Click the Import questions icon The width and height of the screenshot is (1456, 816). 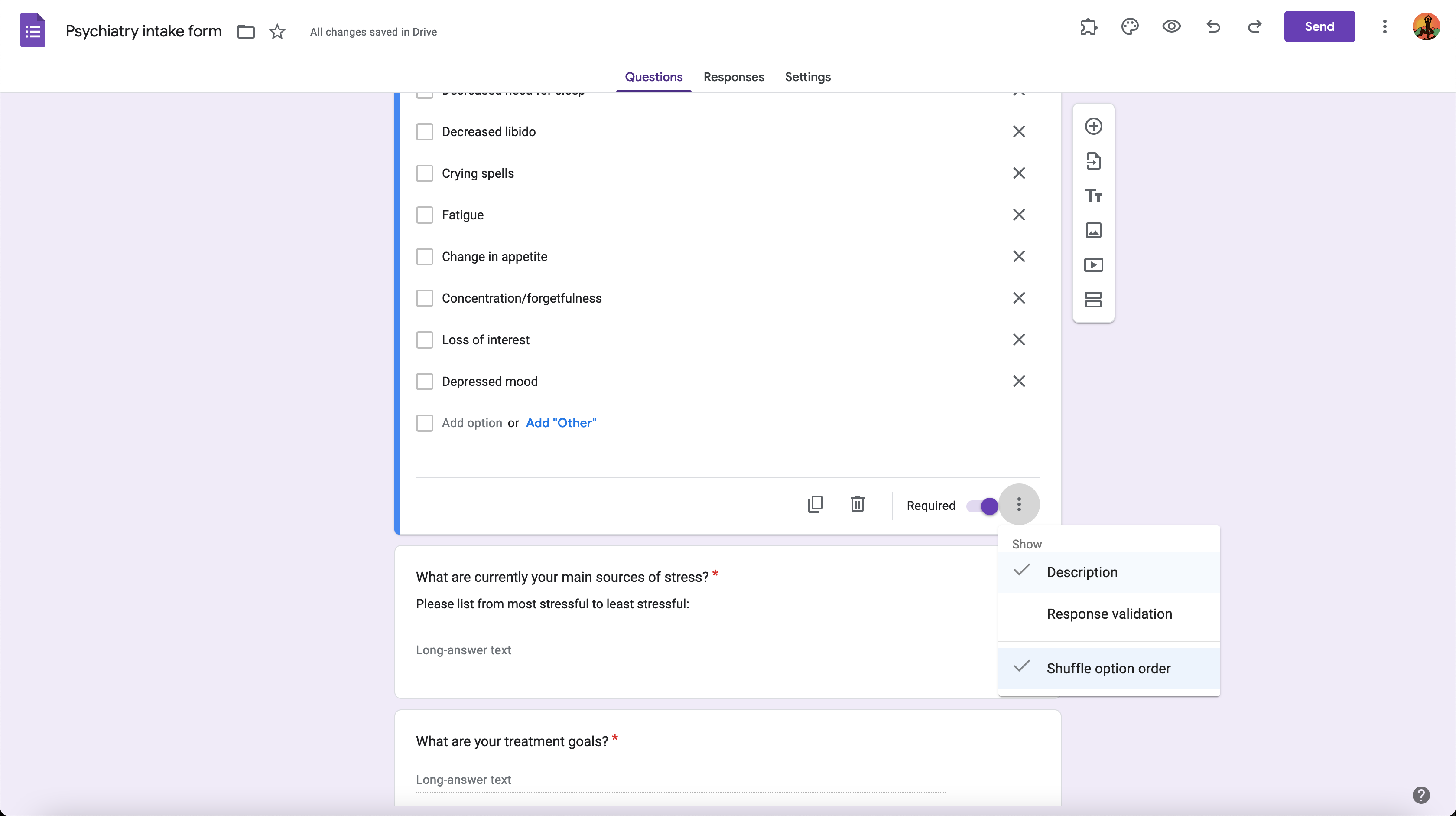(1093, 161)
